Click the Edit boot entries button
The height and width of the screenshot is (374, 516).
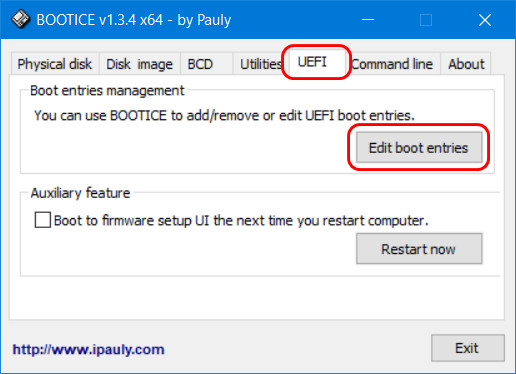click(419, 148)
